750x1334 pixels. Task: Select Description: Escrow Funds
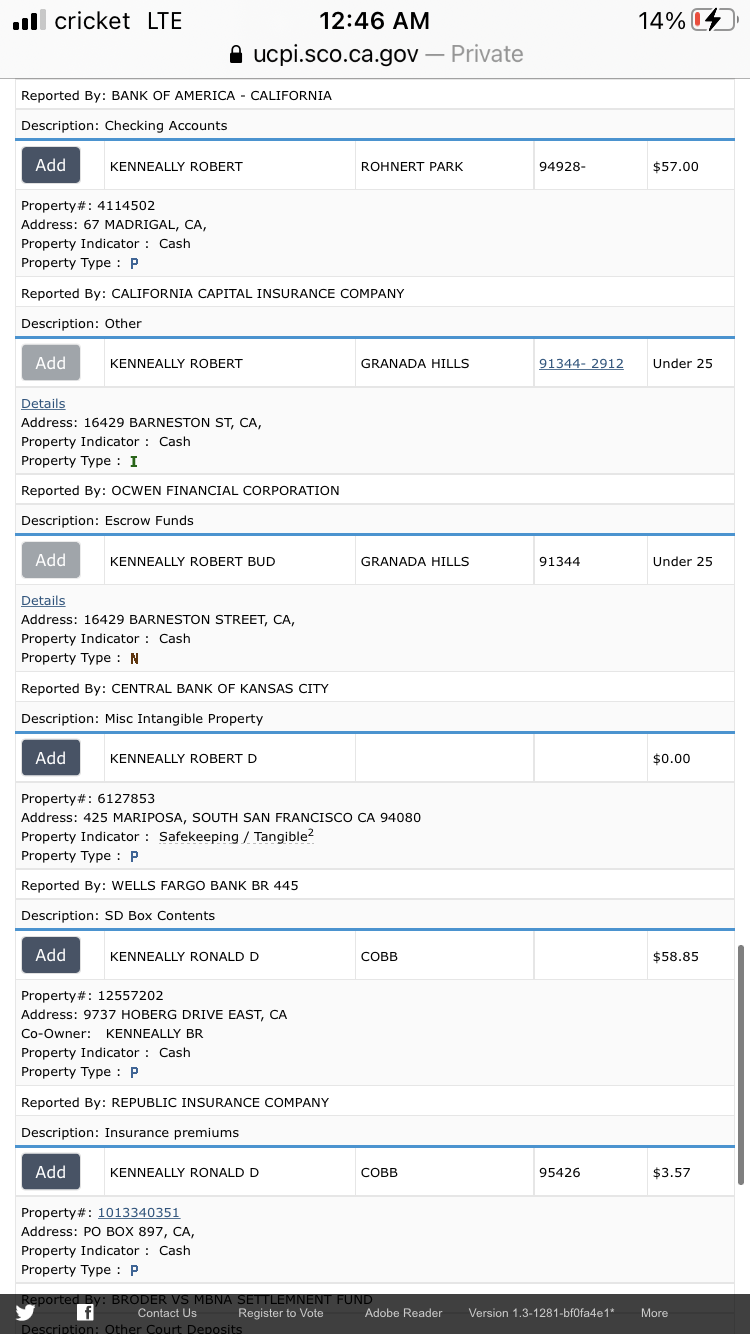[x=107, y=520]
